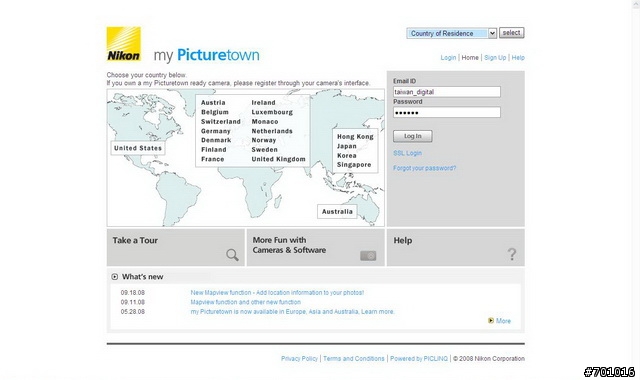Open the Login link in top navigation
The image size is (640, 380).
coord(448,58)
